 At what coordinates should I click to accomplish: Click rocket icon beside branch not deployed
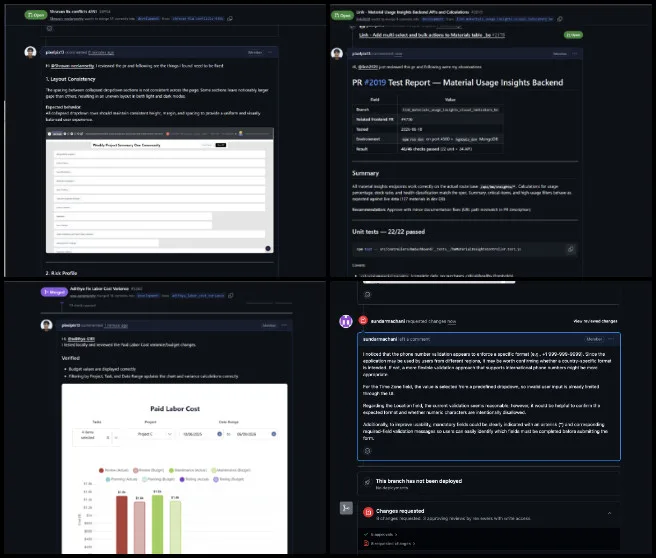367,482
